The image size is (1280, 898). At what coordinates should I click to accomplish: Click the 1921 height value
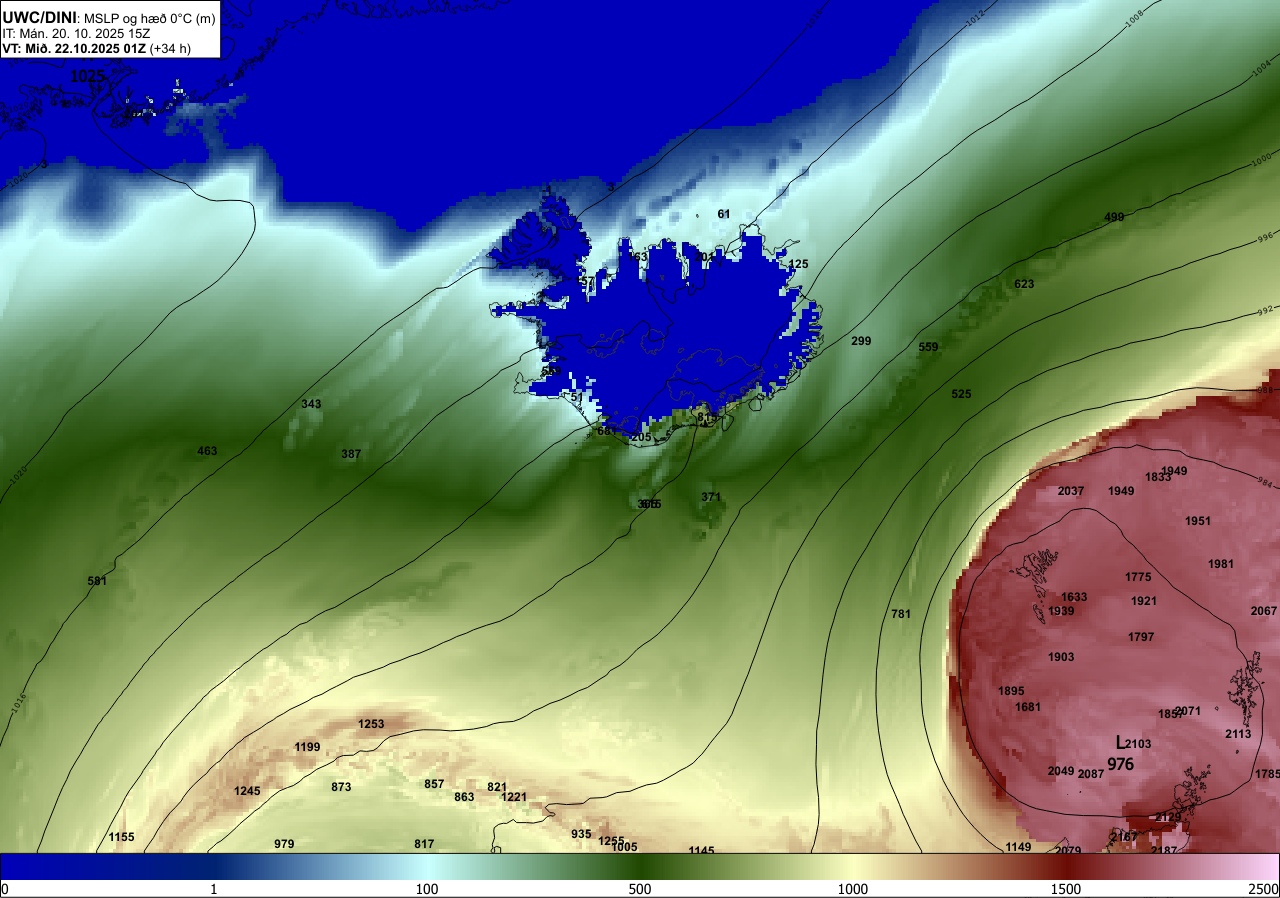click(1144, 601)
